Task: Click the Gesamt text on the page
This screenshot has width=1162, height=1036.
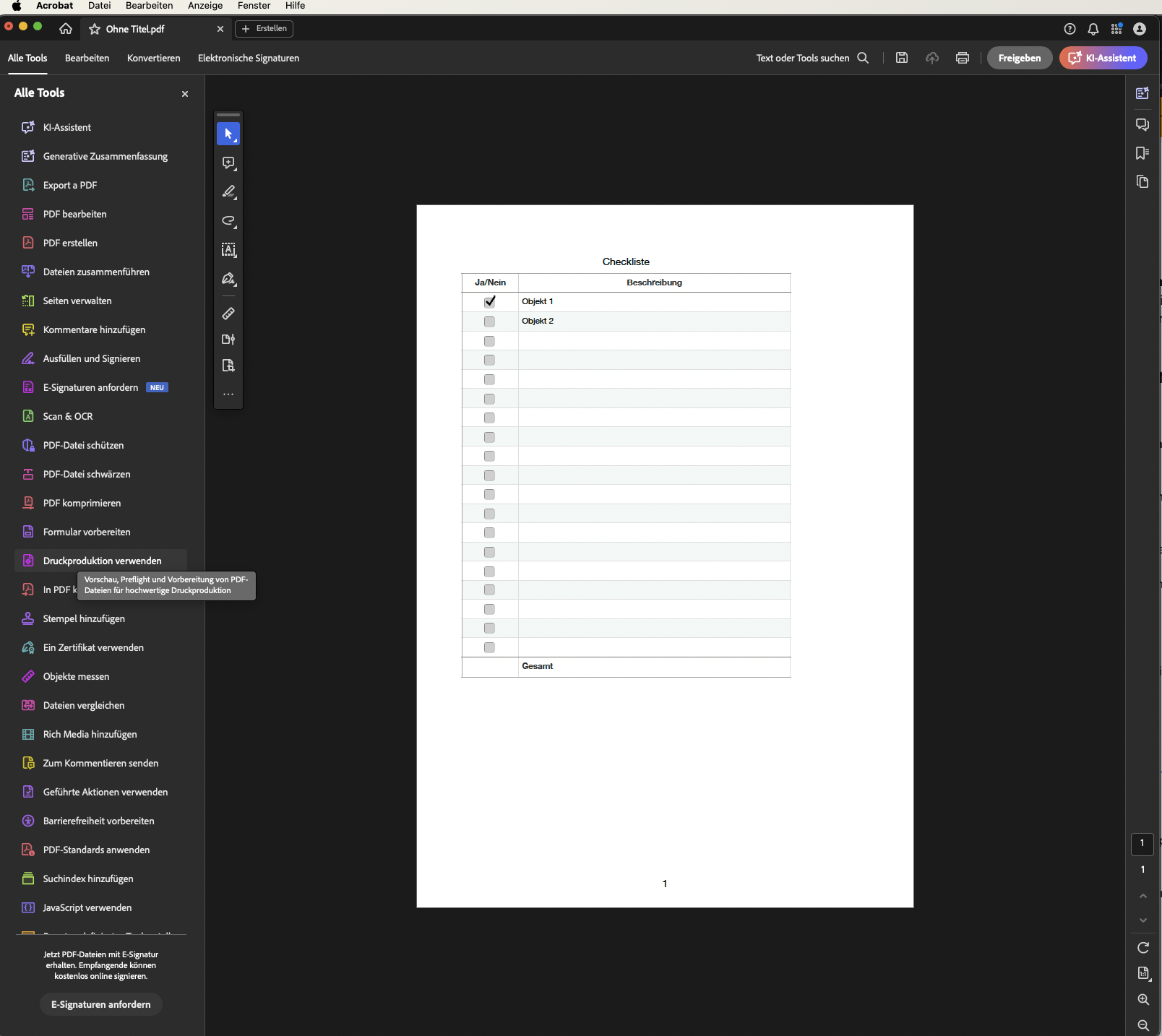Action: coord(537,666)
